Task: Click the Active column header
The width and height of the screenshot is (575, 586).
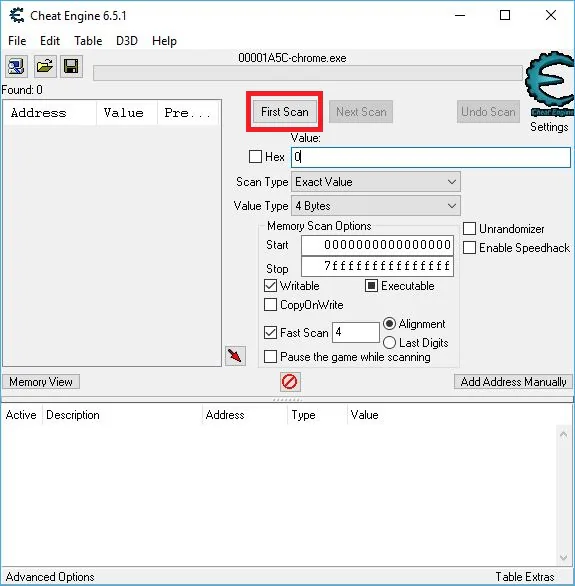Action: (x=21, y=415)
